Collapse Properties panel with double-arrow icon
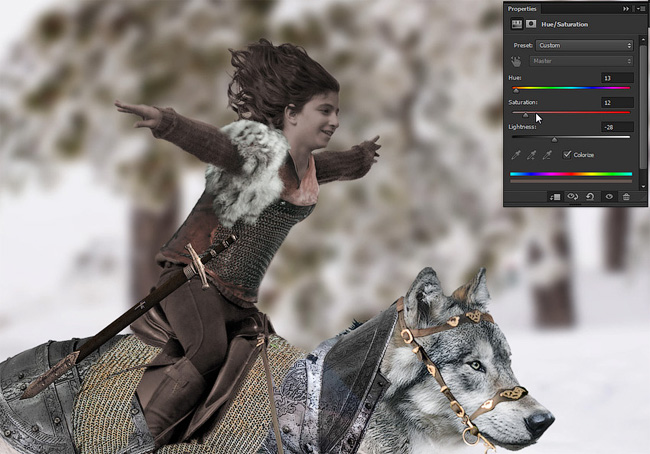Screen dimensions: 650x454 [x=626, y=9]
